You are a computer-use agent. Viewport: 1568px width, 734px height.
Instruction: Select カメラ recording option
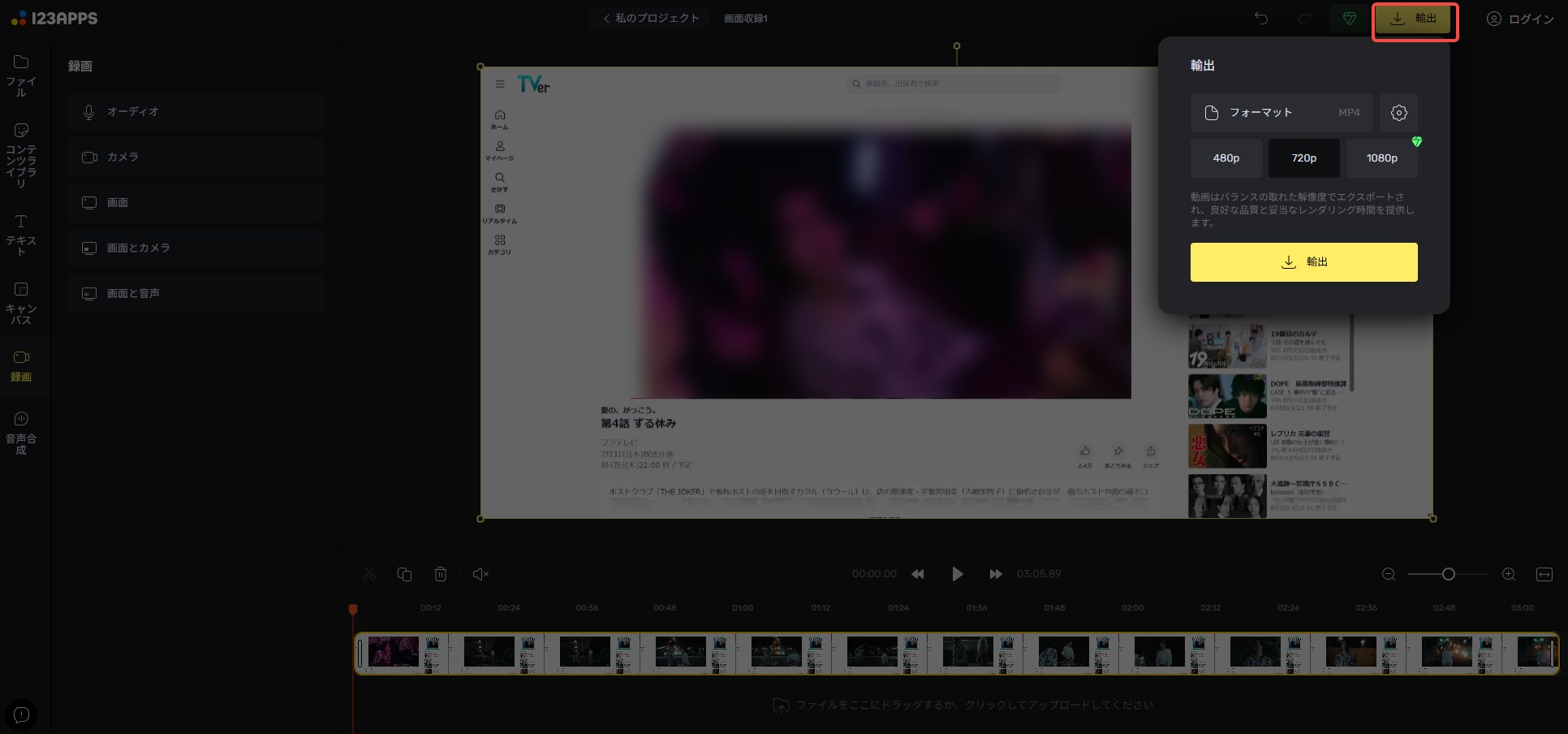[x=196, y=157]
